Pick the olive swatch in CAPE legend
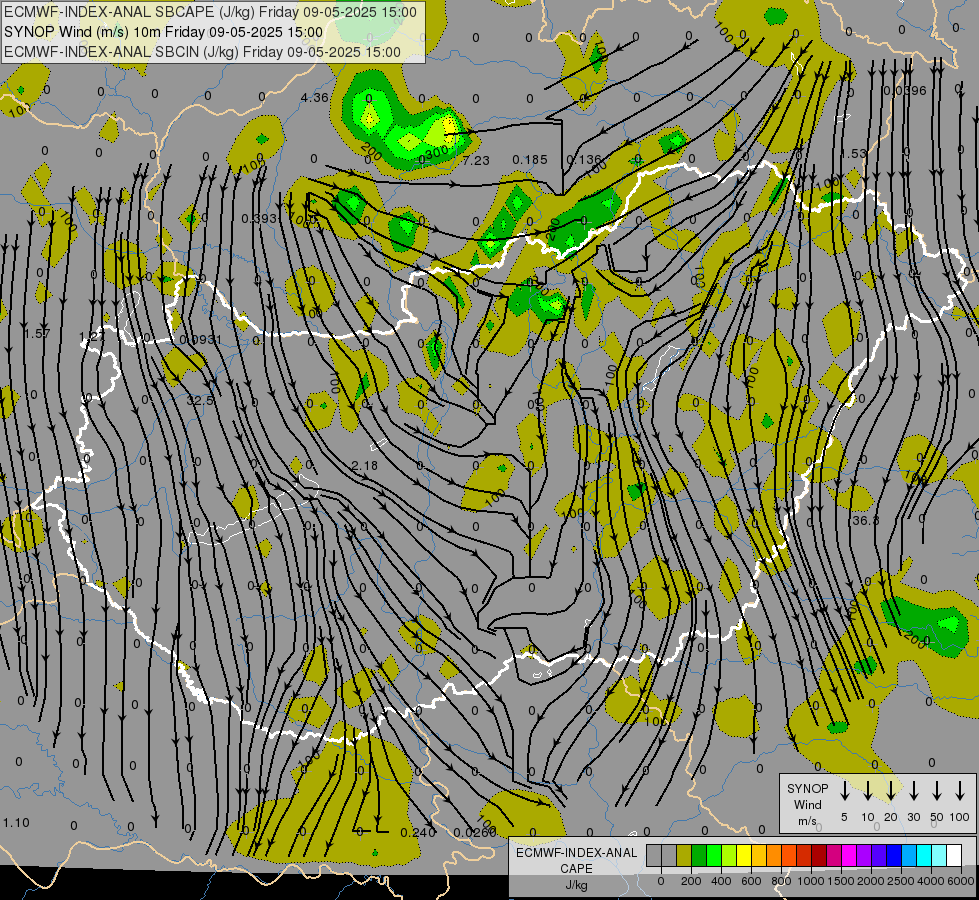Screen dimensions: 979x900 click(x=684, y=855)
